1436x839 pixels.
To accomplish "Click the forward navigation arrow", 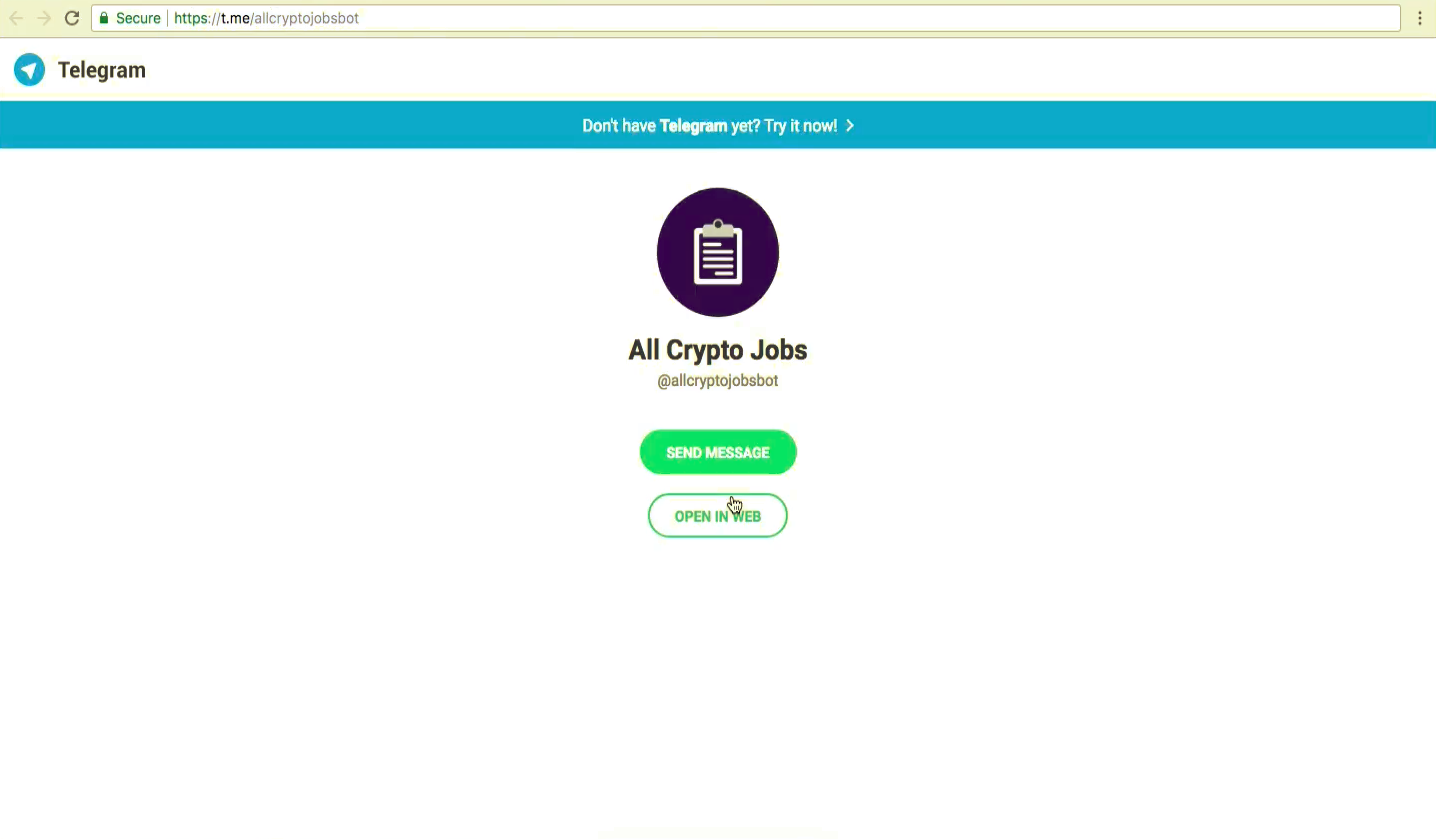I will pyautogui.click(x=43, y=18).
